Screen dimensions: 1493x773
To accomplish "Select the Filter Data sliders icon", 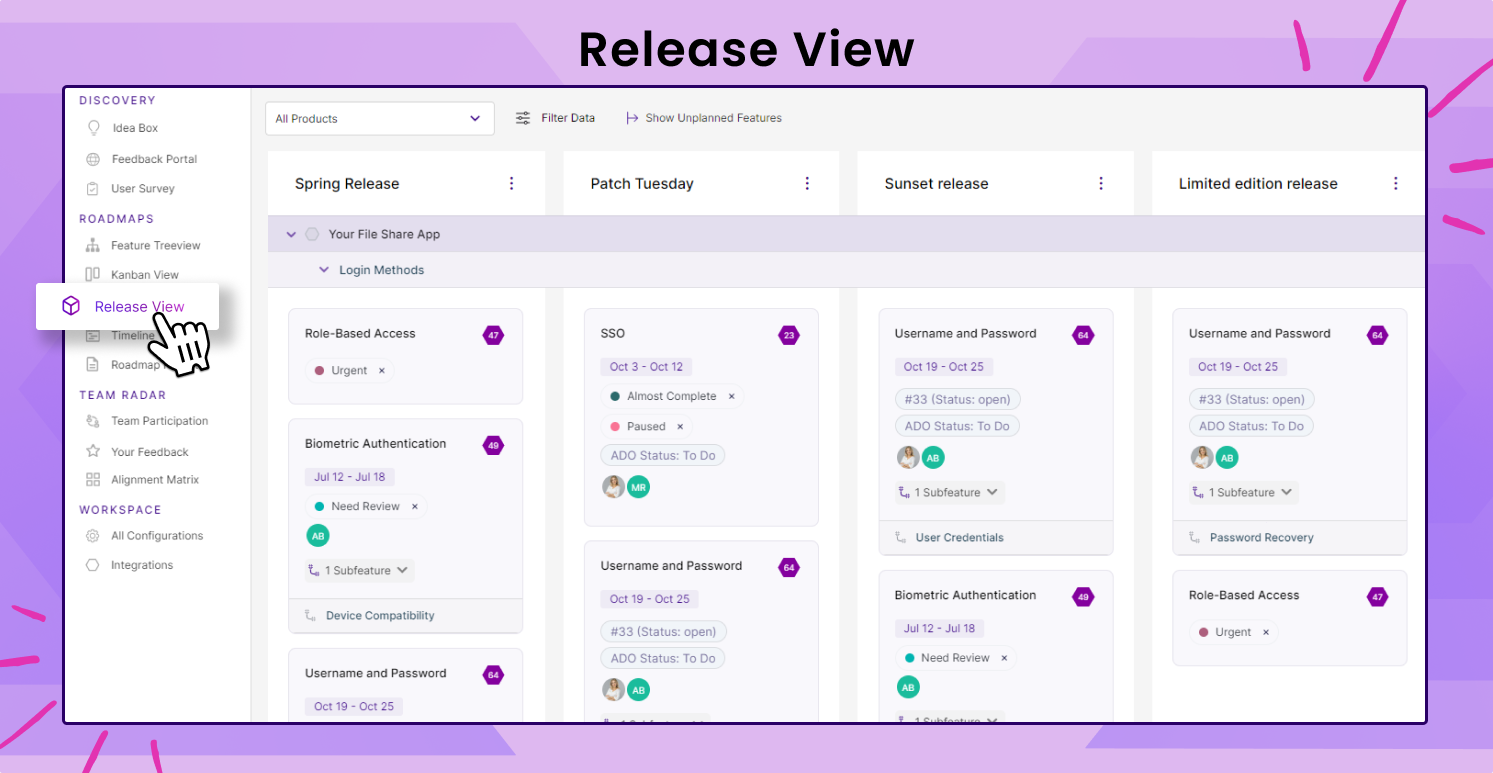I will pos(522,117).
